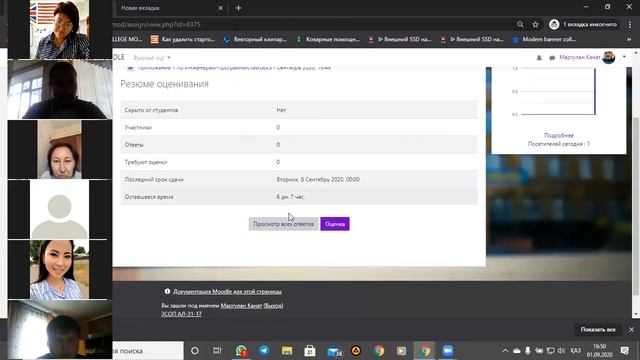Expand the bookmarks overflow chevron
Image resolution: width=640 pixels, height=360 pixels.
tap(629, 39)
